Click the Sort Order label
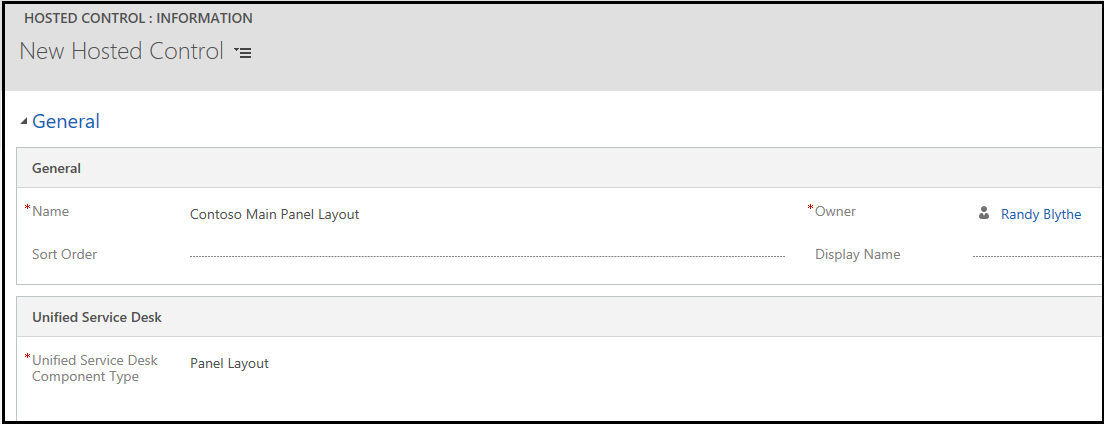Image resolution: width=1104 pixels, height=424 pixels. coord(65,254)
